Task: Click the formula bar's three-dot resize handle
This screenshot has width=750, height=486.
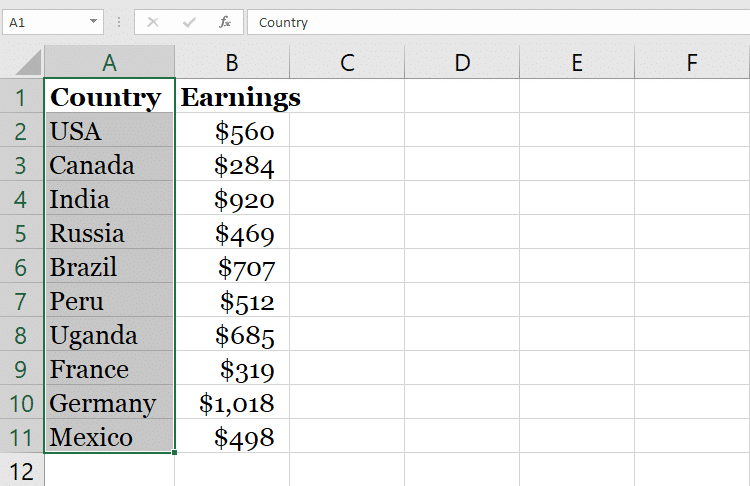Action: click(119, 22)
